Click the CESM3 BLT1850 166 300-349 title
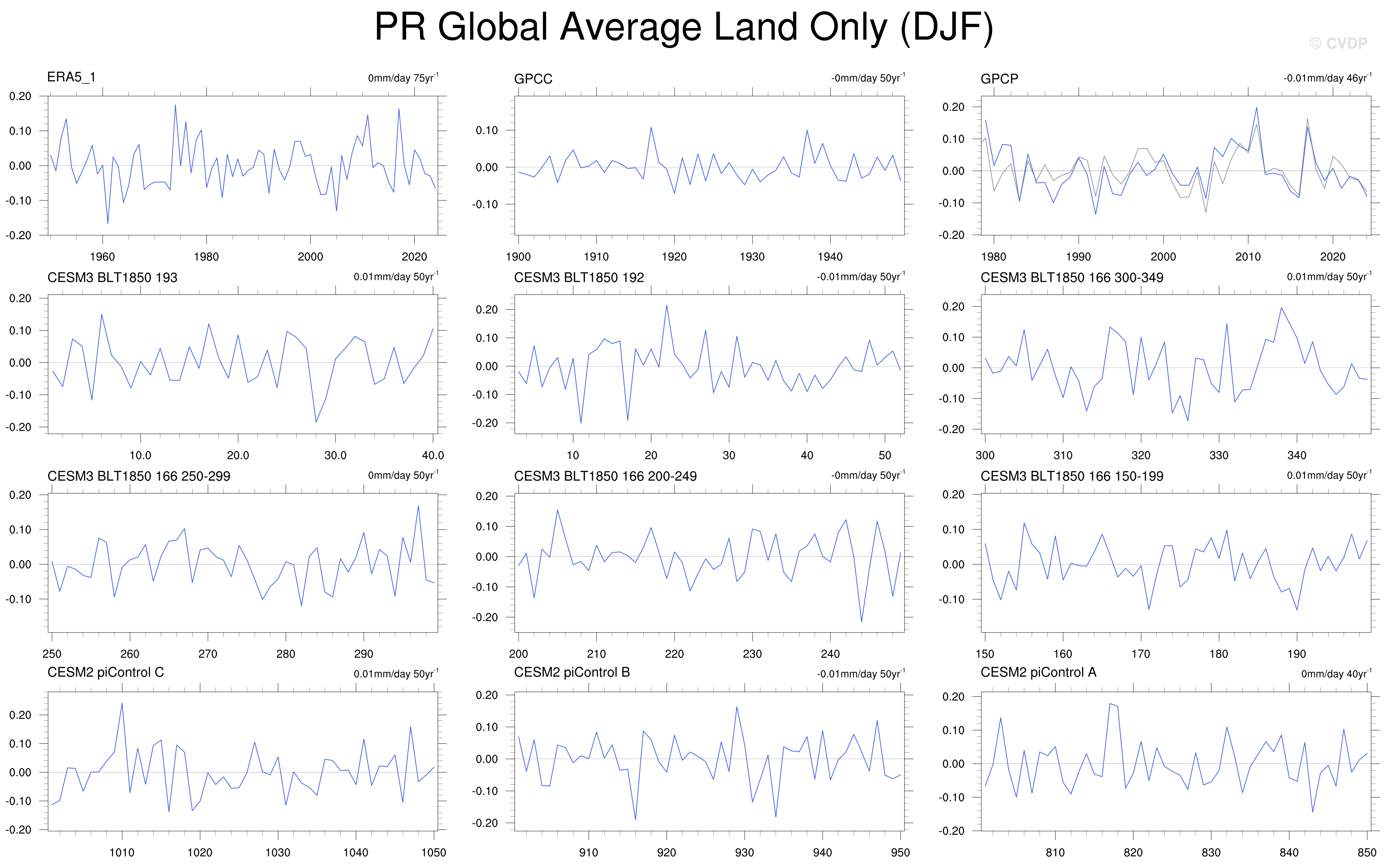The height and width of the screenshot is (868, 1386). point(1071,277)
